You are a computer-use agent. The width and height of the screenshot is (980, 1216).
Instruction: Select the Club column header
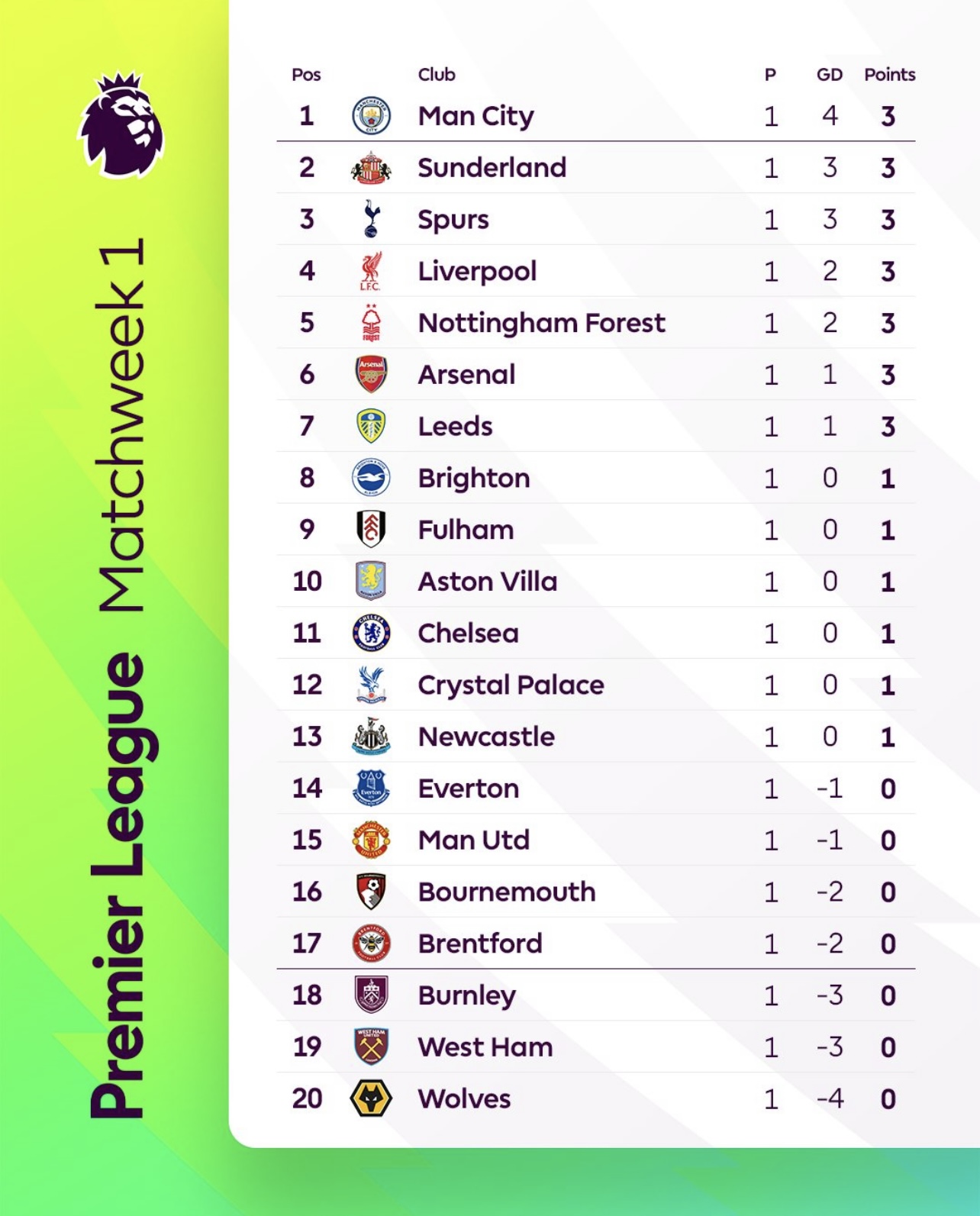coord(437,75)
